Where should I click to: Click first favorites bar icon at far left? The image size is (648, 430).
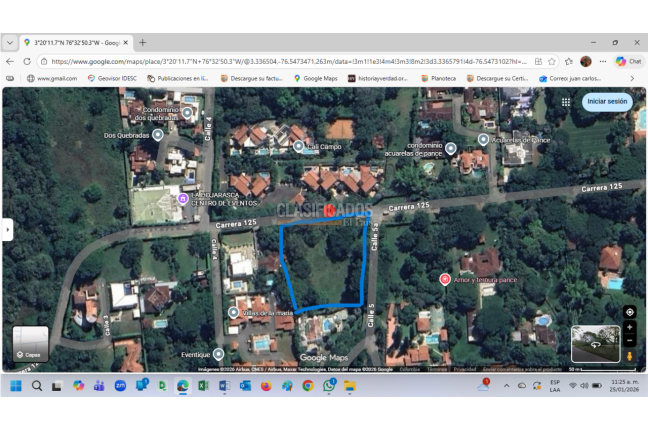click(x=10, y=78)
